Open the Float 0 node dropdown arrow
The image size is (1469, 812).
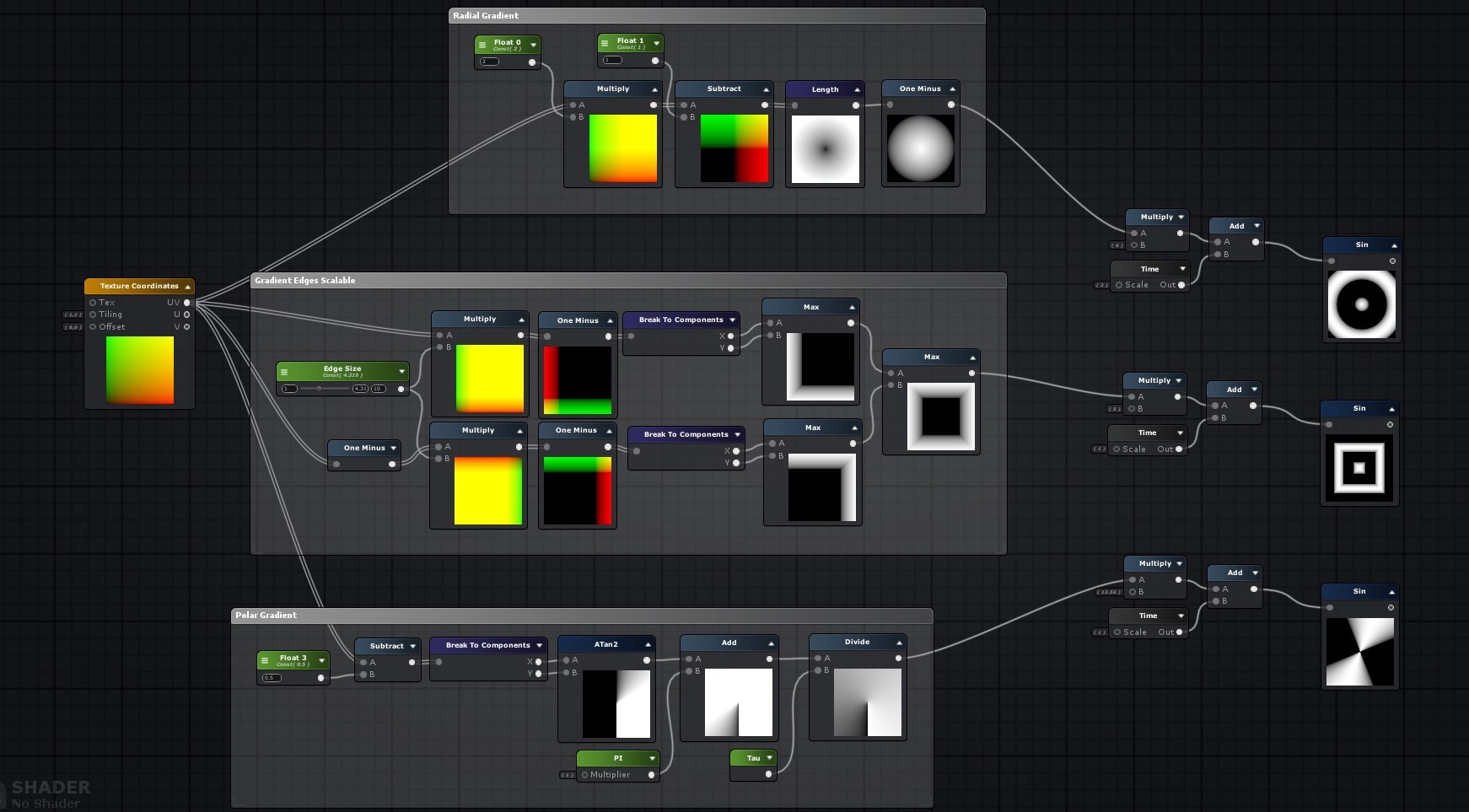[x=533, y=45]
